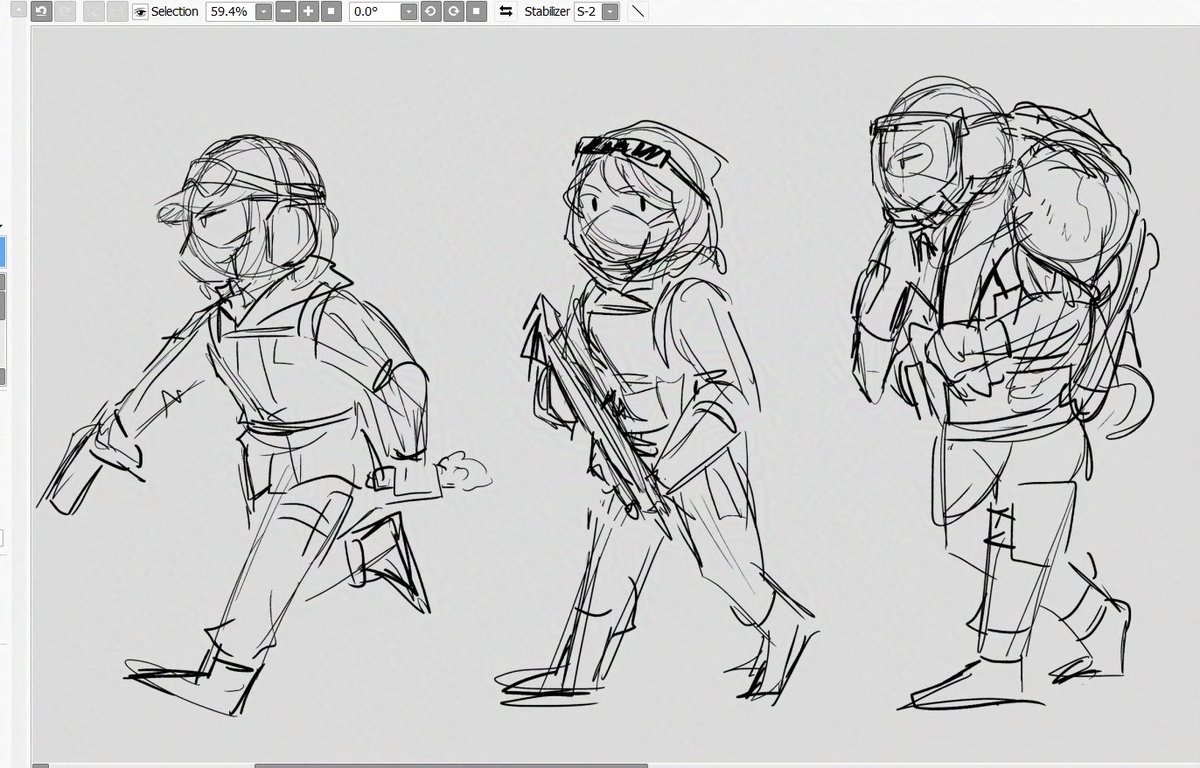Rotate the canvas clockwise
Screen dimensions: 1200x768
coord(452,12)
